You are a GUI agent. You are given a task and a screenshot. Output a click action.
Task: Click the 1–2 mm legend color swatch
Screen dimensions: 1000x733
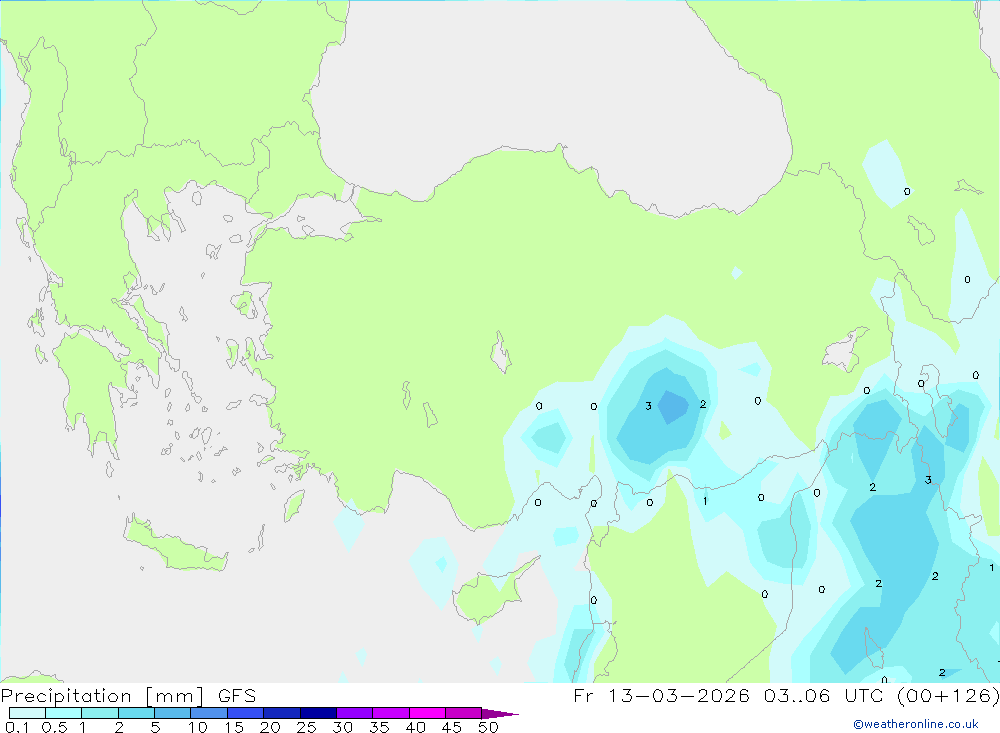99,713
